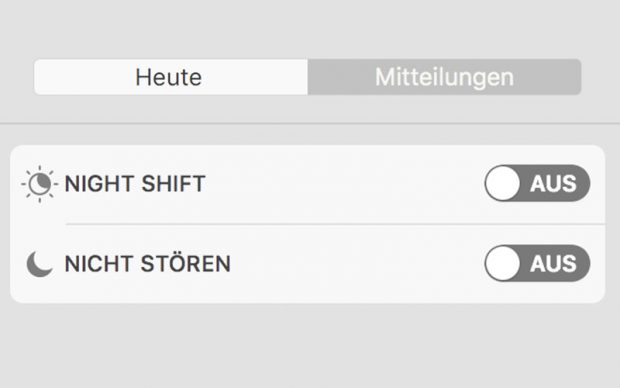This screenshot has height=388, width=620.
Task: Click the AUS label on Night Shift switch
Action: coord(553,184)
